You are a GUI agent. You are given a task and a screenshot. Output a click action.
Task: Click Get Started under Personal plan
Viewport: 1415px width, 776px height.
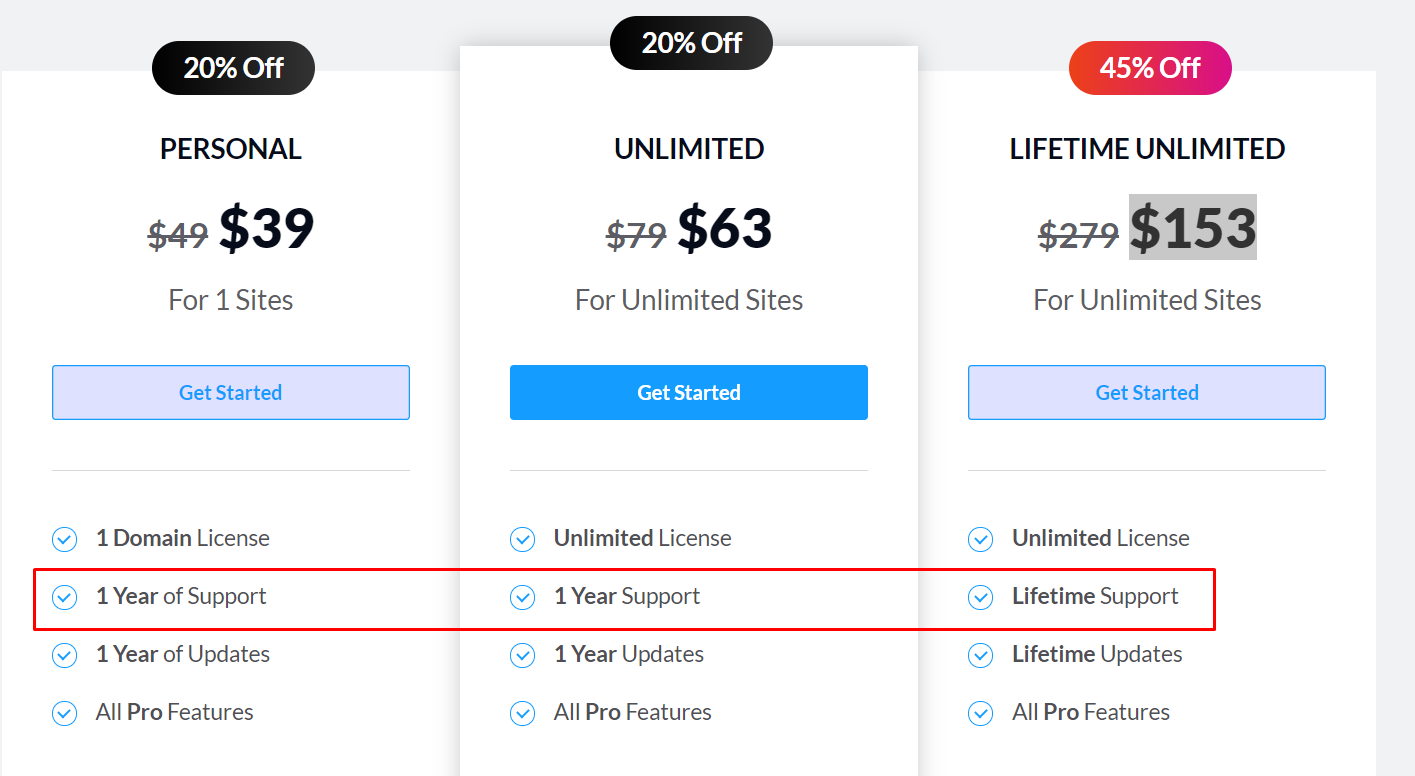[x=231, y=392]
